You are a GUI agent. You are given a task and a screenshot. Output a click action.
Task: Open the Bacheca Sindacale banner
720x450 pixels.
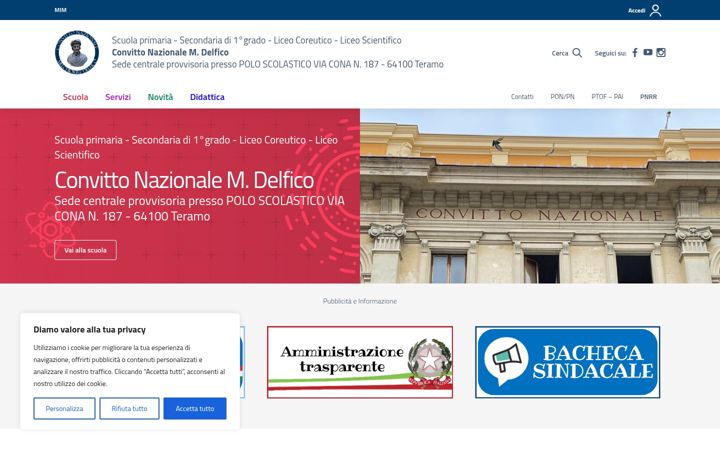pos(568,362)
